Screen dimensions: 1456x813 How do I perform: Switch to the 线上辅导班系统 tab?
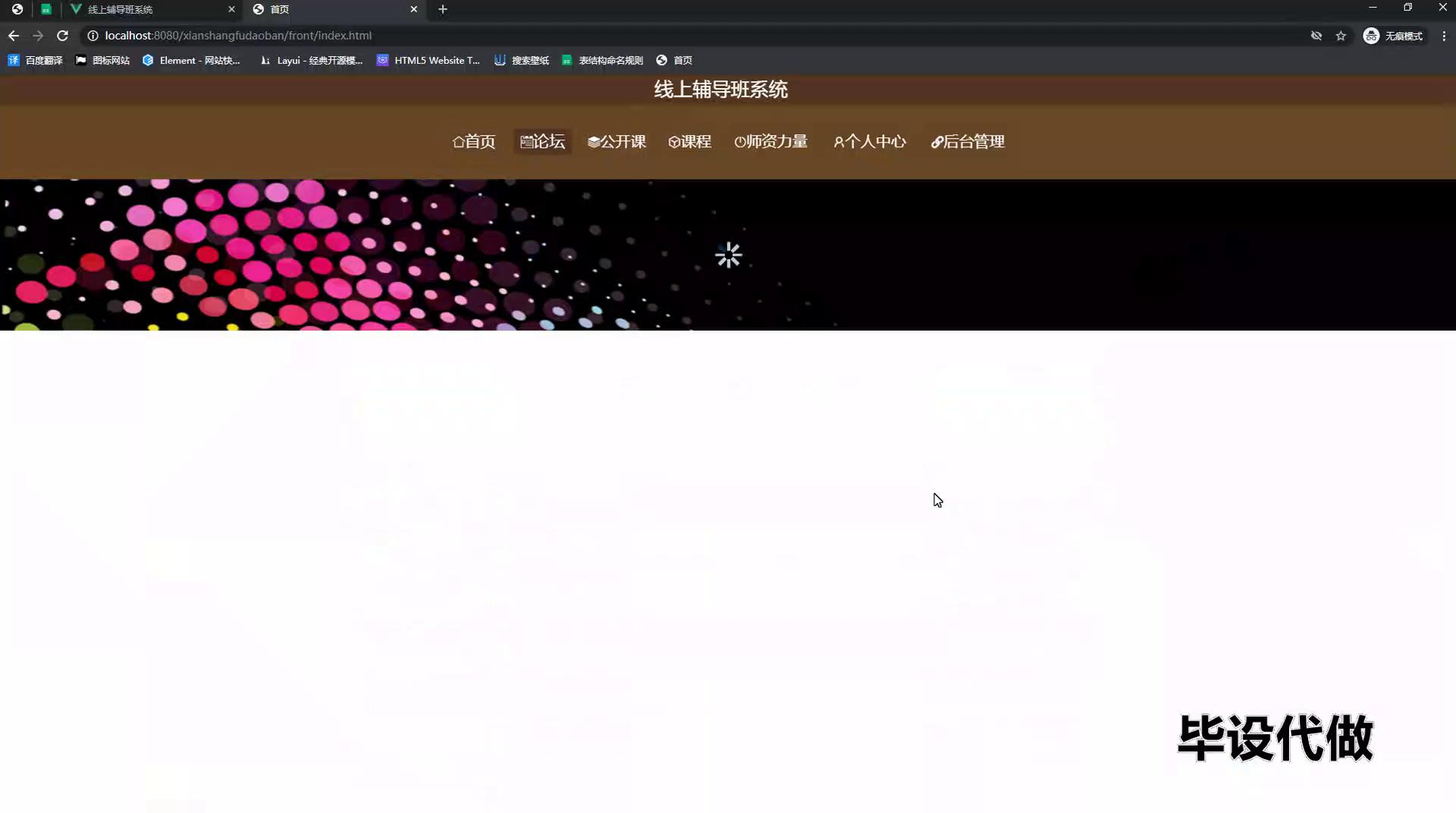coord(144,9)
